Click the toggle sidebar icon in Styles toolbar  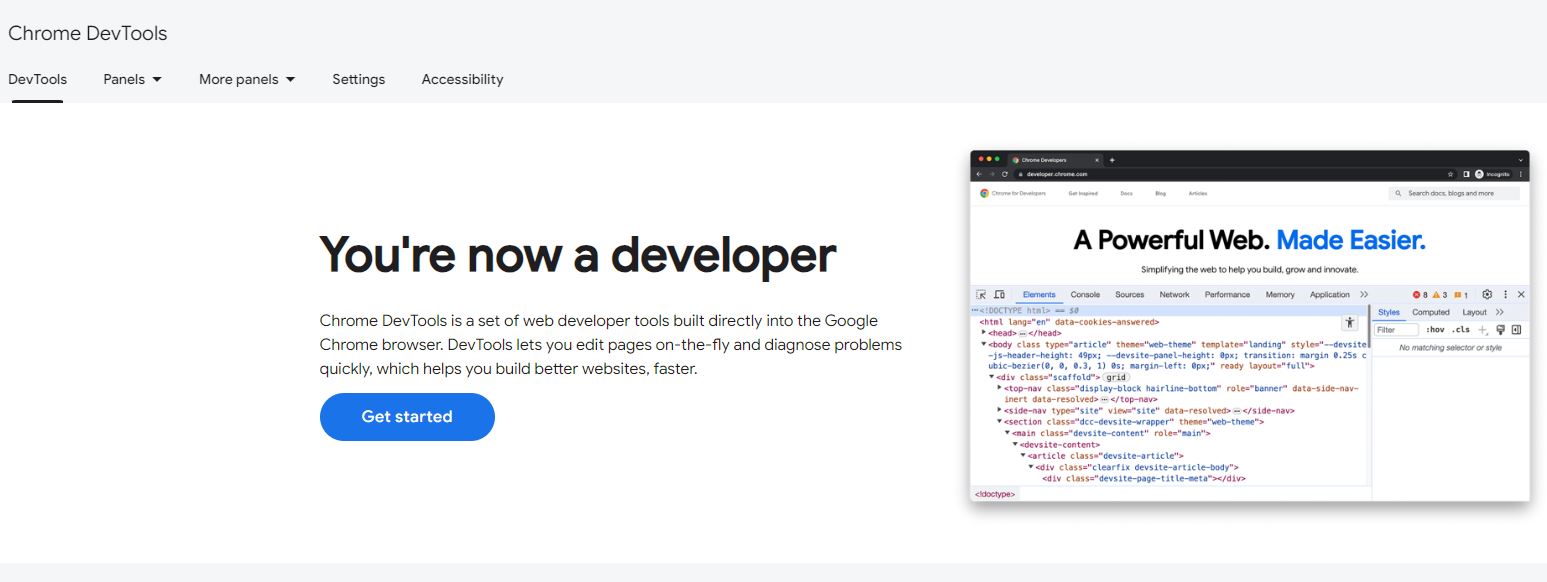coord(1516,330)
